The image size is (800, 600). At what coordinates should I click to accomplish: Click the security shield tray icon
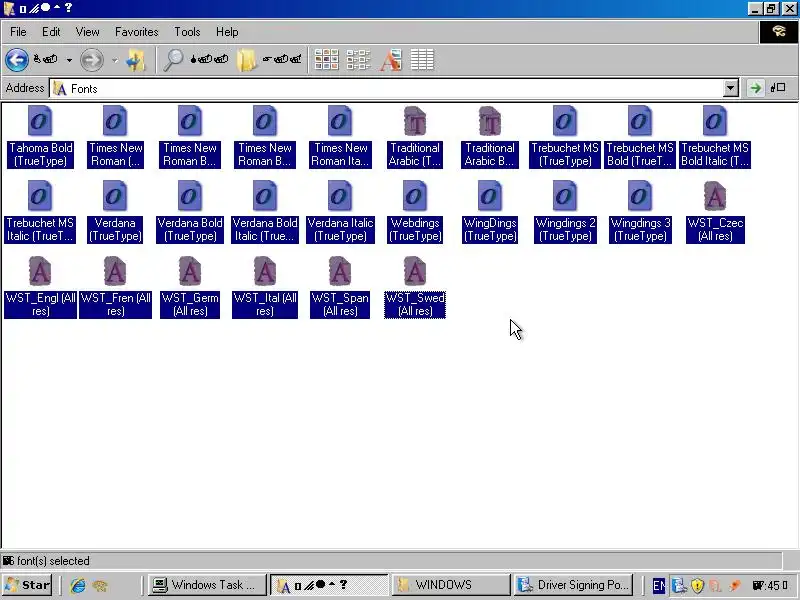(x=697, y=585)
